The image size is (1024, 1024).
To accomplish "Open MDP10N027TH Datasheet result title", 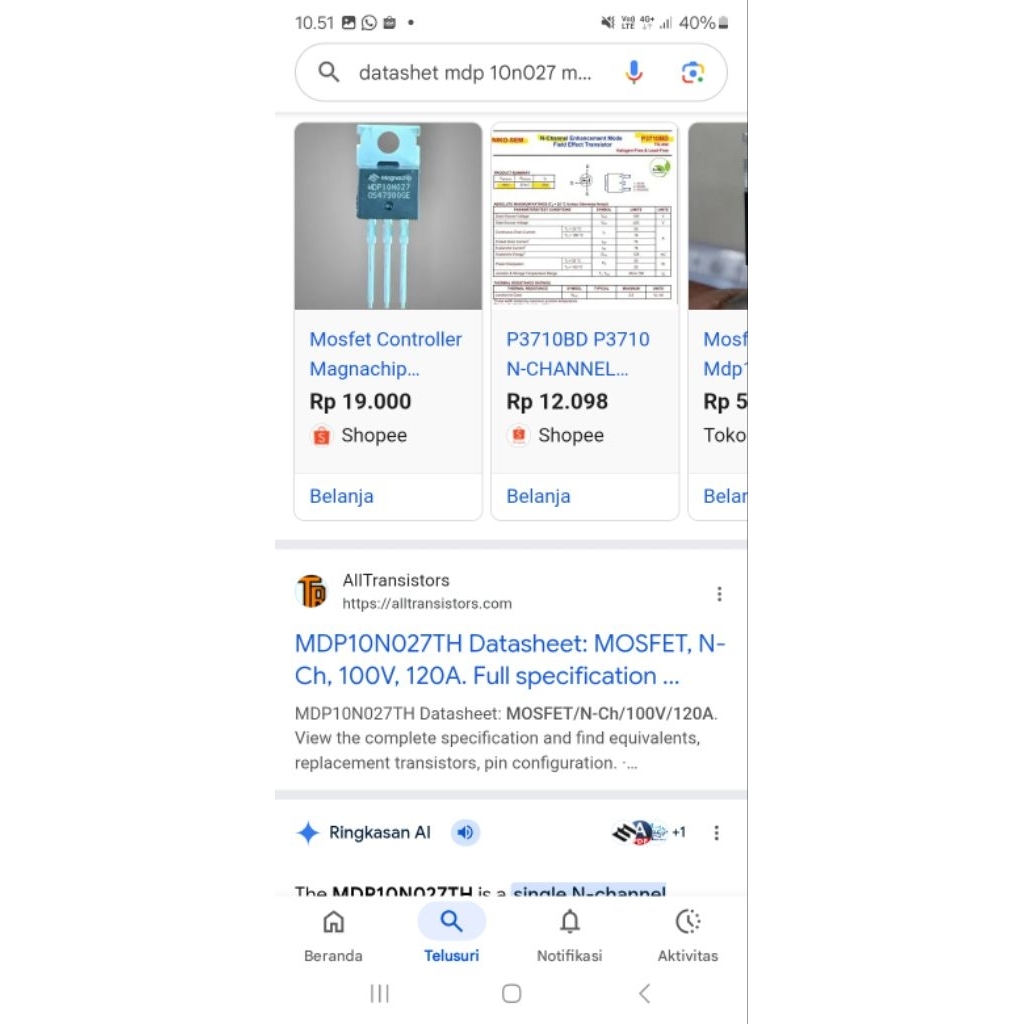I will pyautogui.click(x=510, y=660).
